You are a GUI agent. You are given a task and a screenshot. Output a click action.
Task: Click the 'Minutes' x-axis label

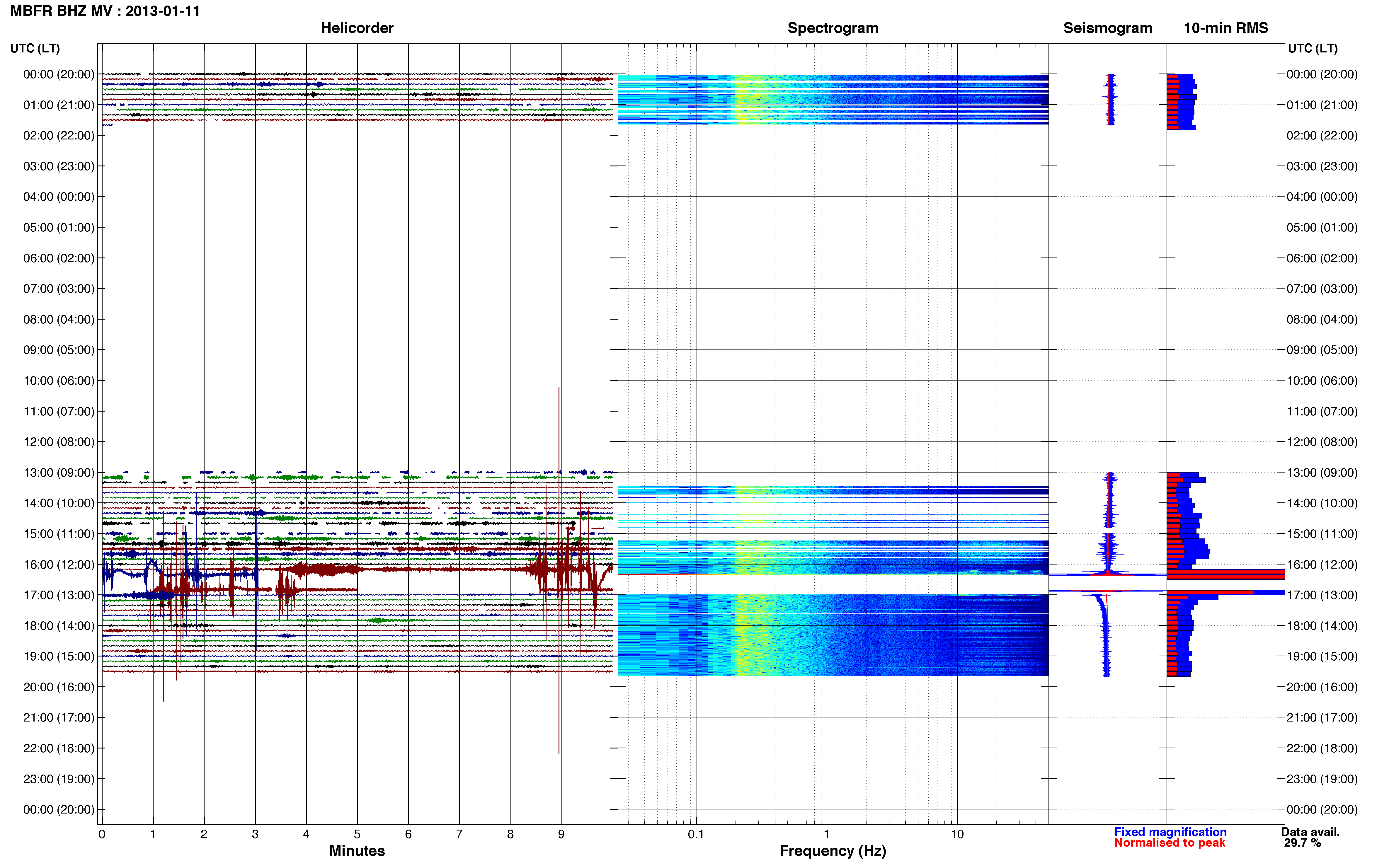(x=357, y=851)
